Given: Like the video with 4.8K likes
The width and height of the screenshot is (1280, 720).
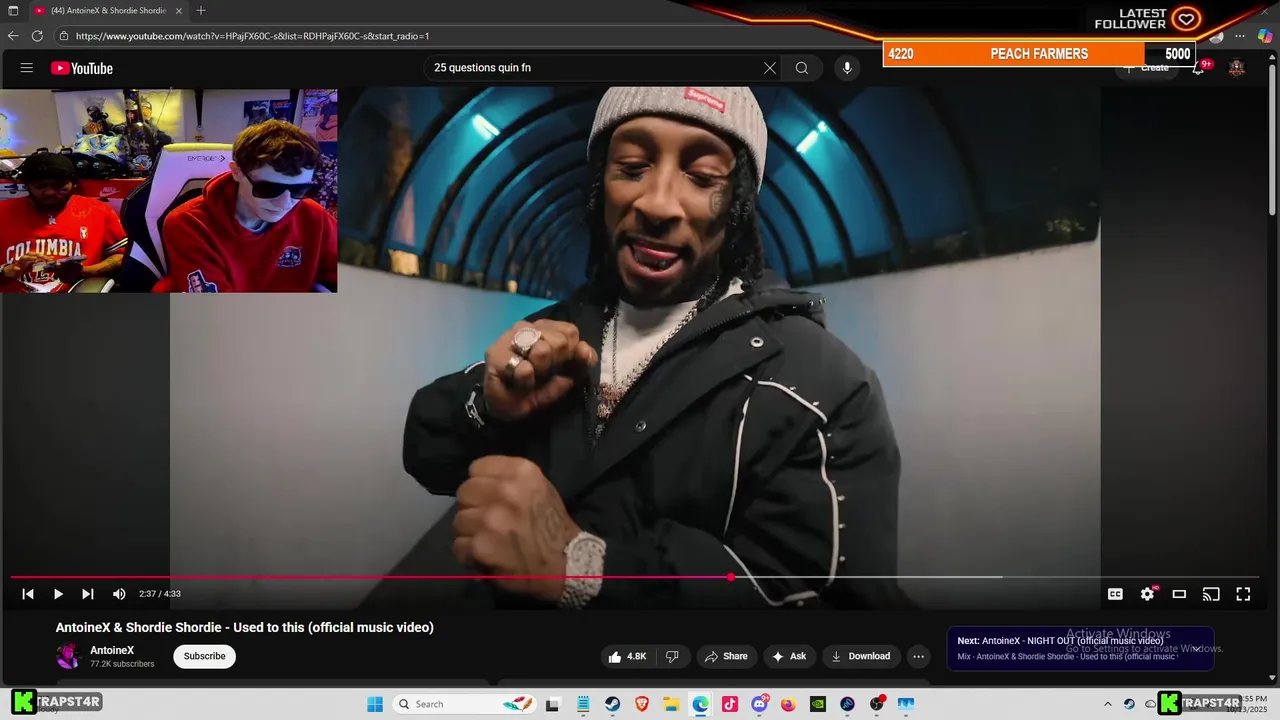Looking at the screenshot, I should 628,656.
